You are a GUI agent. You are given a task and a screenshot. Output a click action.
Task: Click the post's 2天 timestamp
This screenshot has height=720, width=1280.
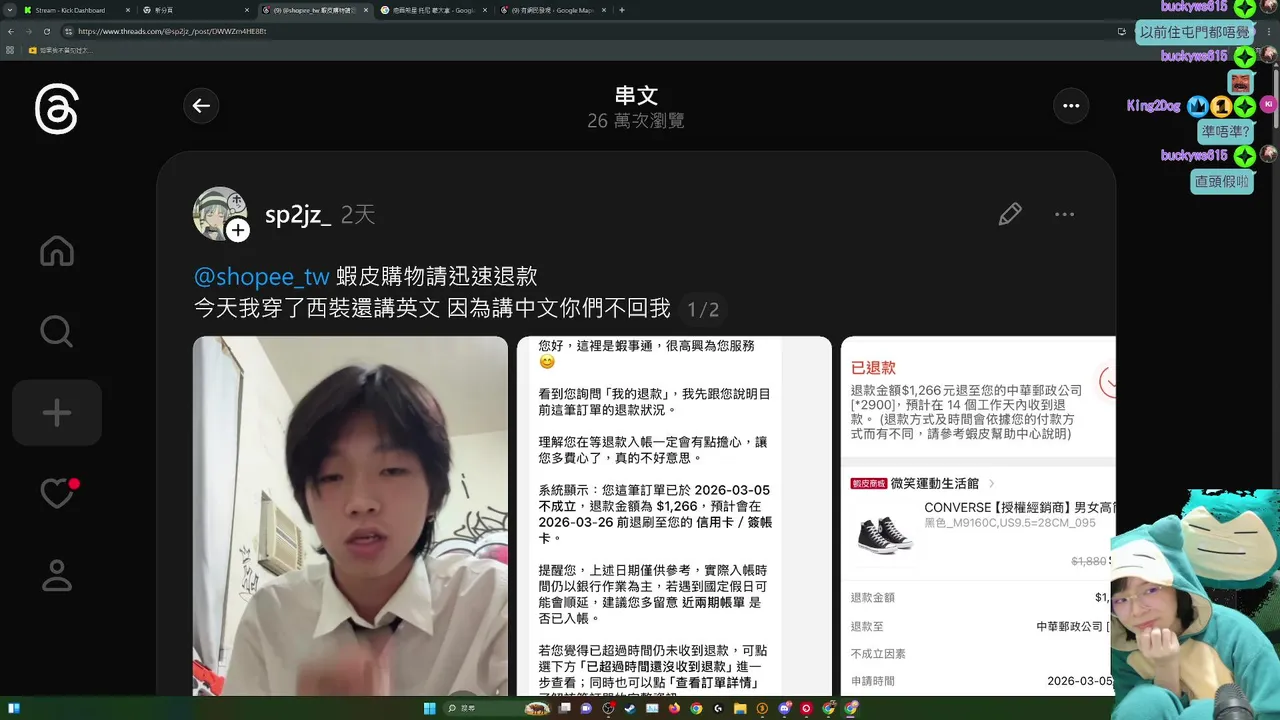[x=358, y=214]
